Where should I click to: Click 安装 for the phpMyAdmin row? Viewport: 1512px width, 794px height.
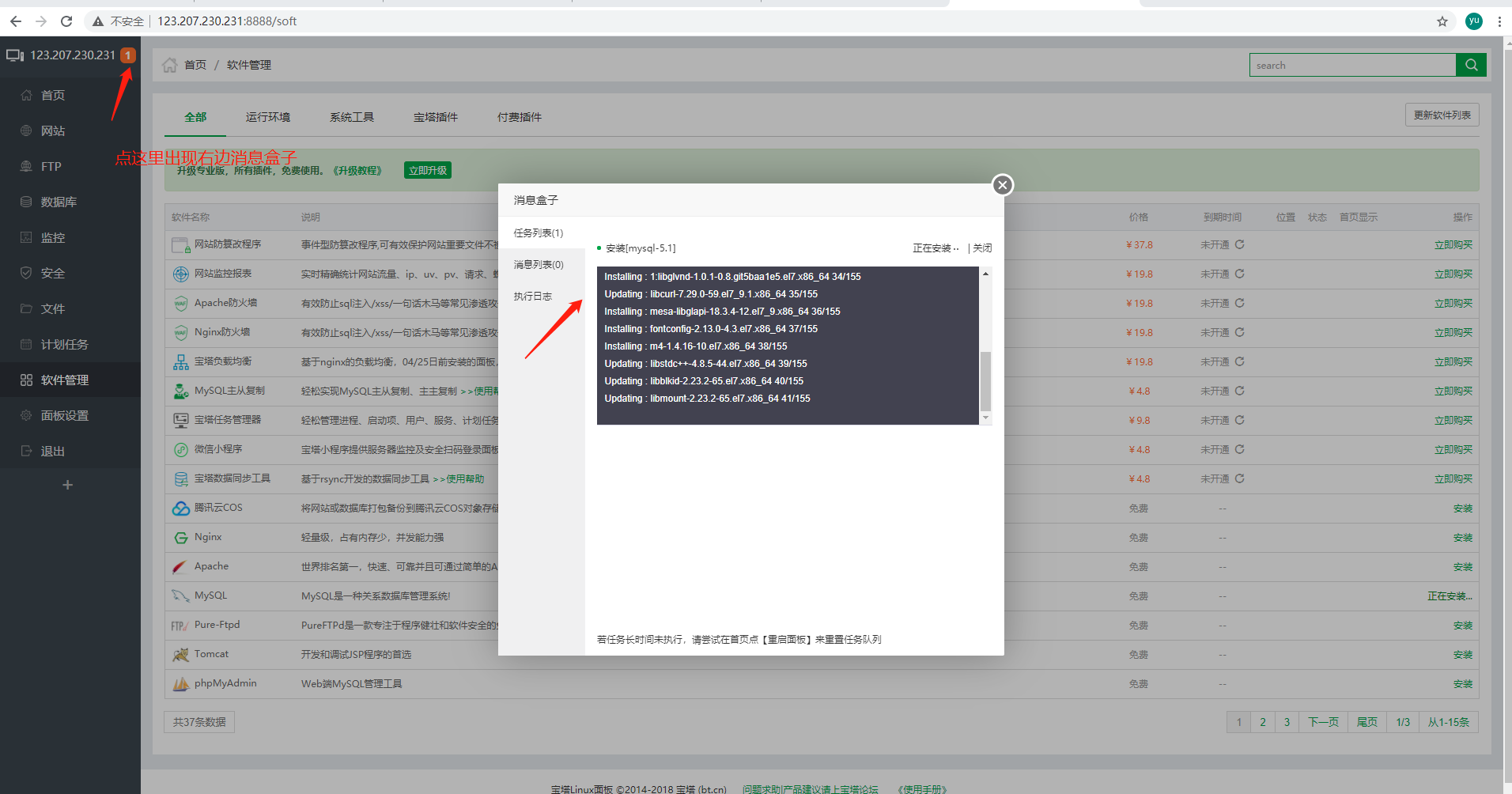tap(1463, 684)
